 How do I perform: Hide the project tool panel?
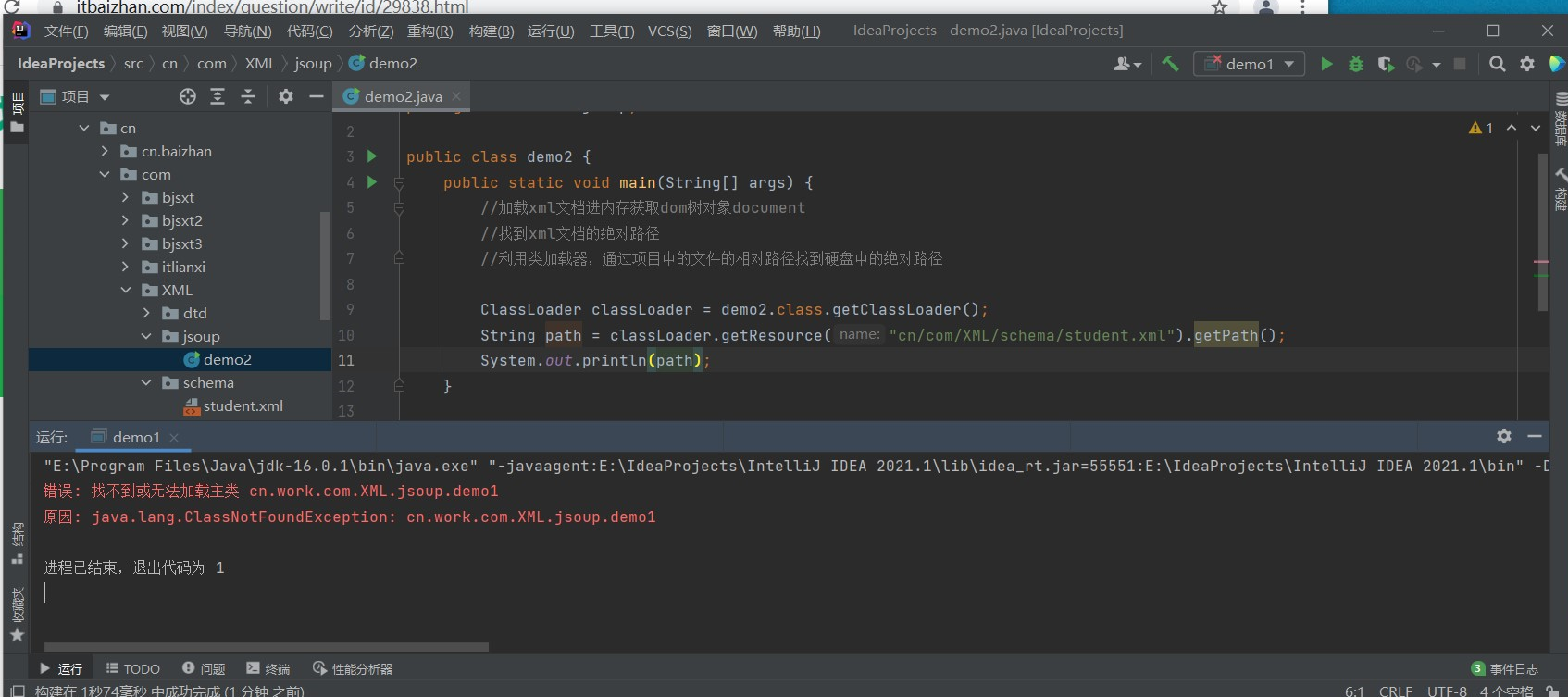[316, 96]
